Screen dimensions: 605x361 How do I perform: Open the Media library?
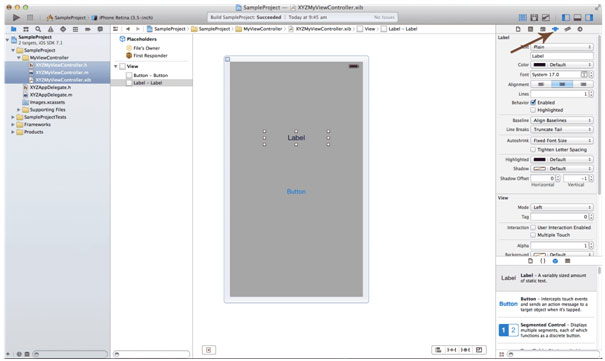568,261
